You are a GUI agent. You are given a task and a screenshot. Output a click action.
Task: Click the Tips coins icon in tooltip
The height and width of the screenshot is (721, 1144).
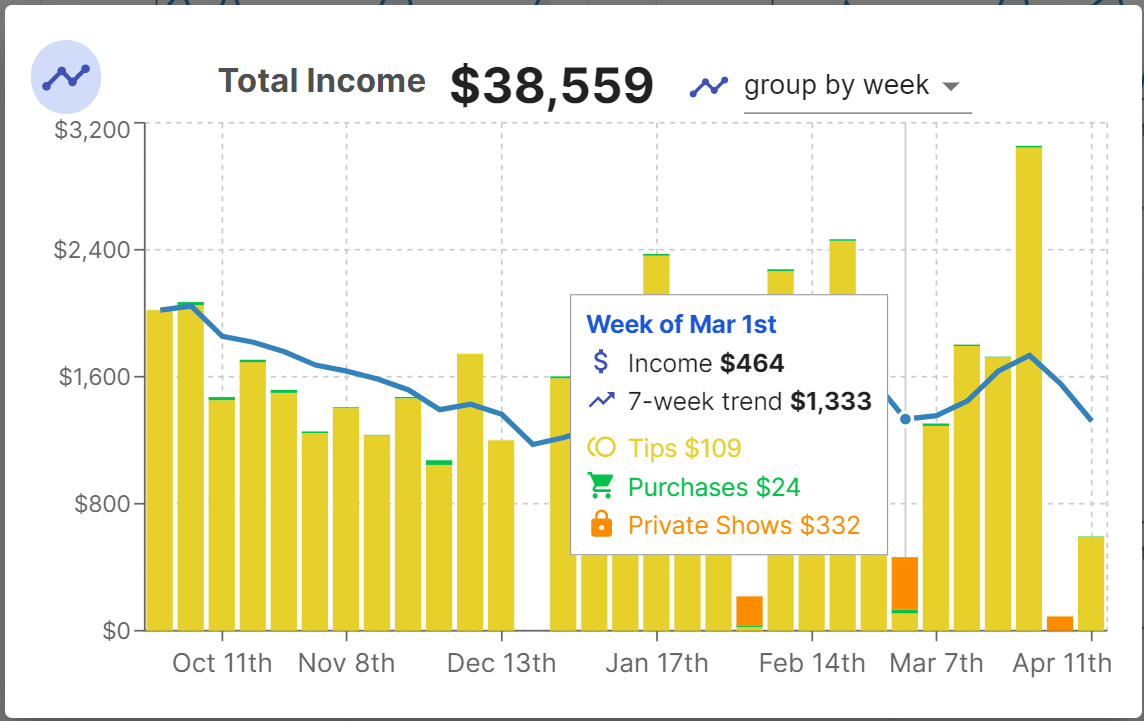601,447
